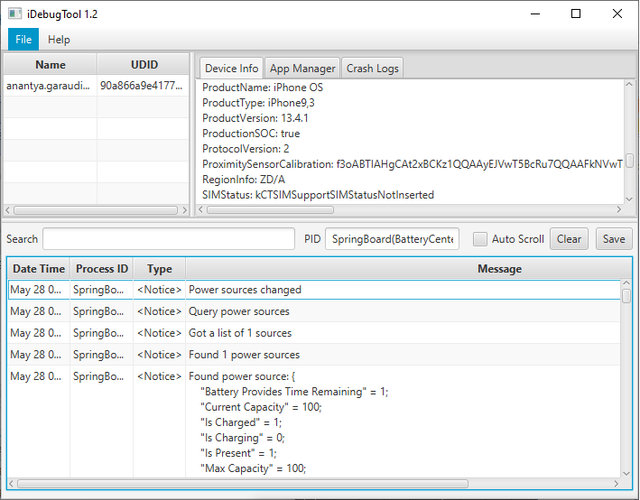Select the 'Found 1 power sources' row
640x500 pixels.
(x=314, y=355)
